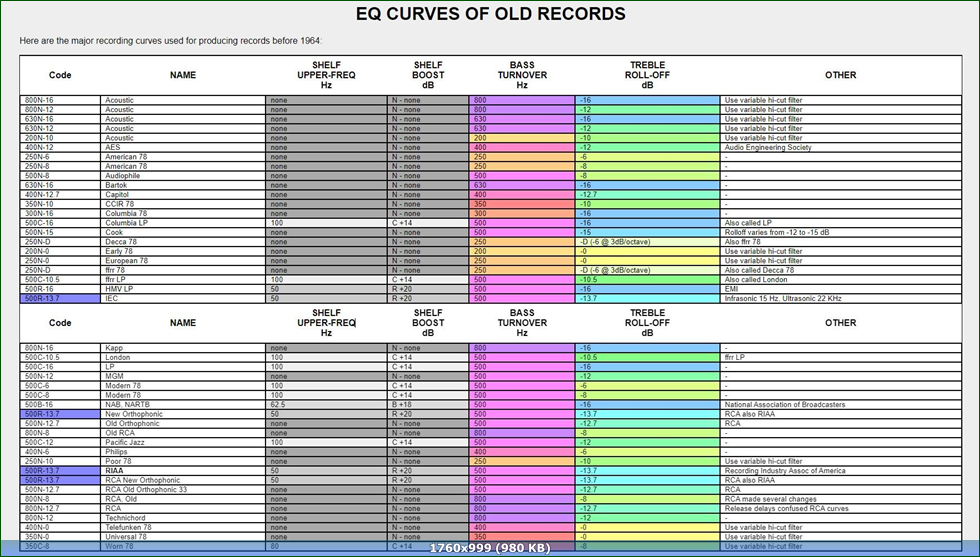Select the bold "RIAA" name cell

[182, 471]
